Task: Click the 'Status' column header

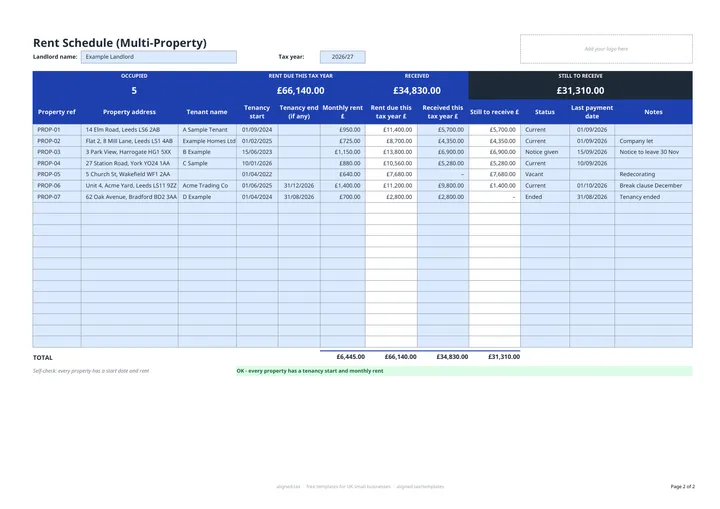Action: point(545,112)
